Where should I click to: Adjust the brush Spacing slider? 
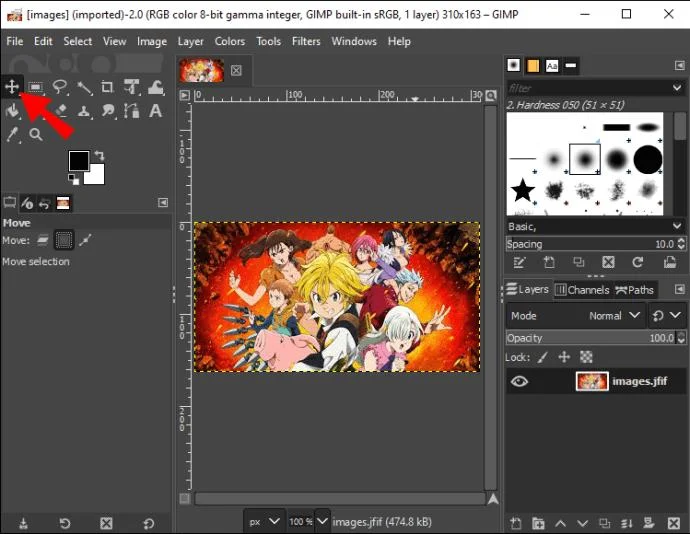coord(591,243)
